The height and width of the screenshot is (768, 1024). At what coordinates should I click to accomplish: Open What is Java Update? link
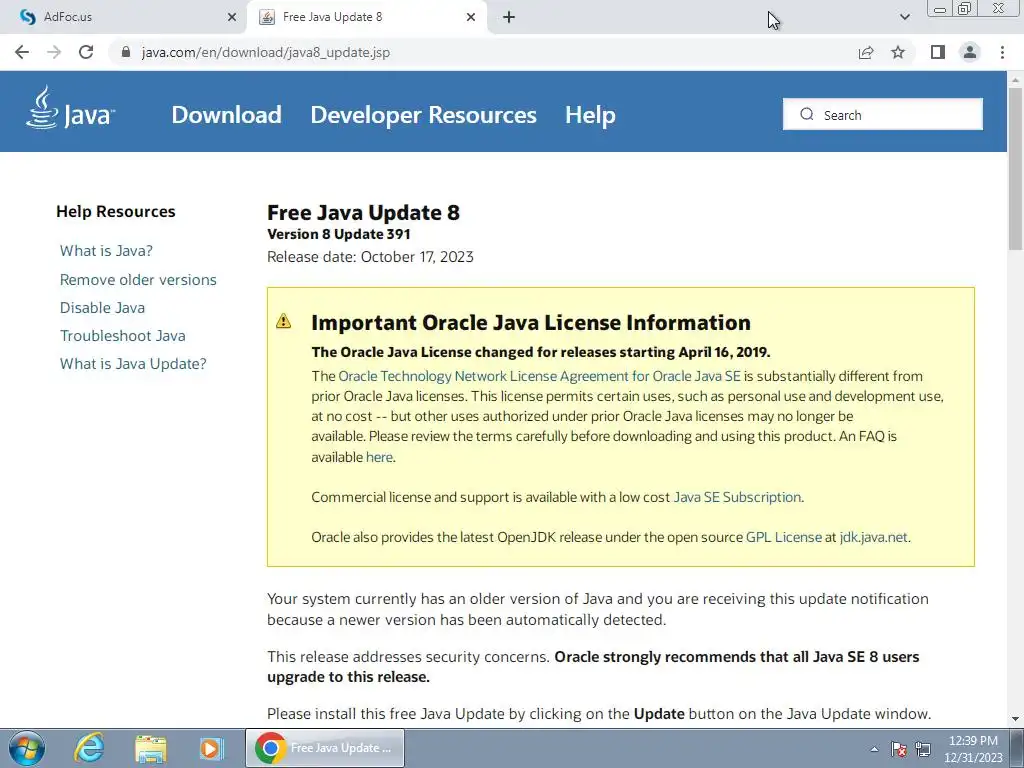pos(133,364)
